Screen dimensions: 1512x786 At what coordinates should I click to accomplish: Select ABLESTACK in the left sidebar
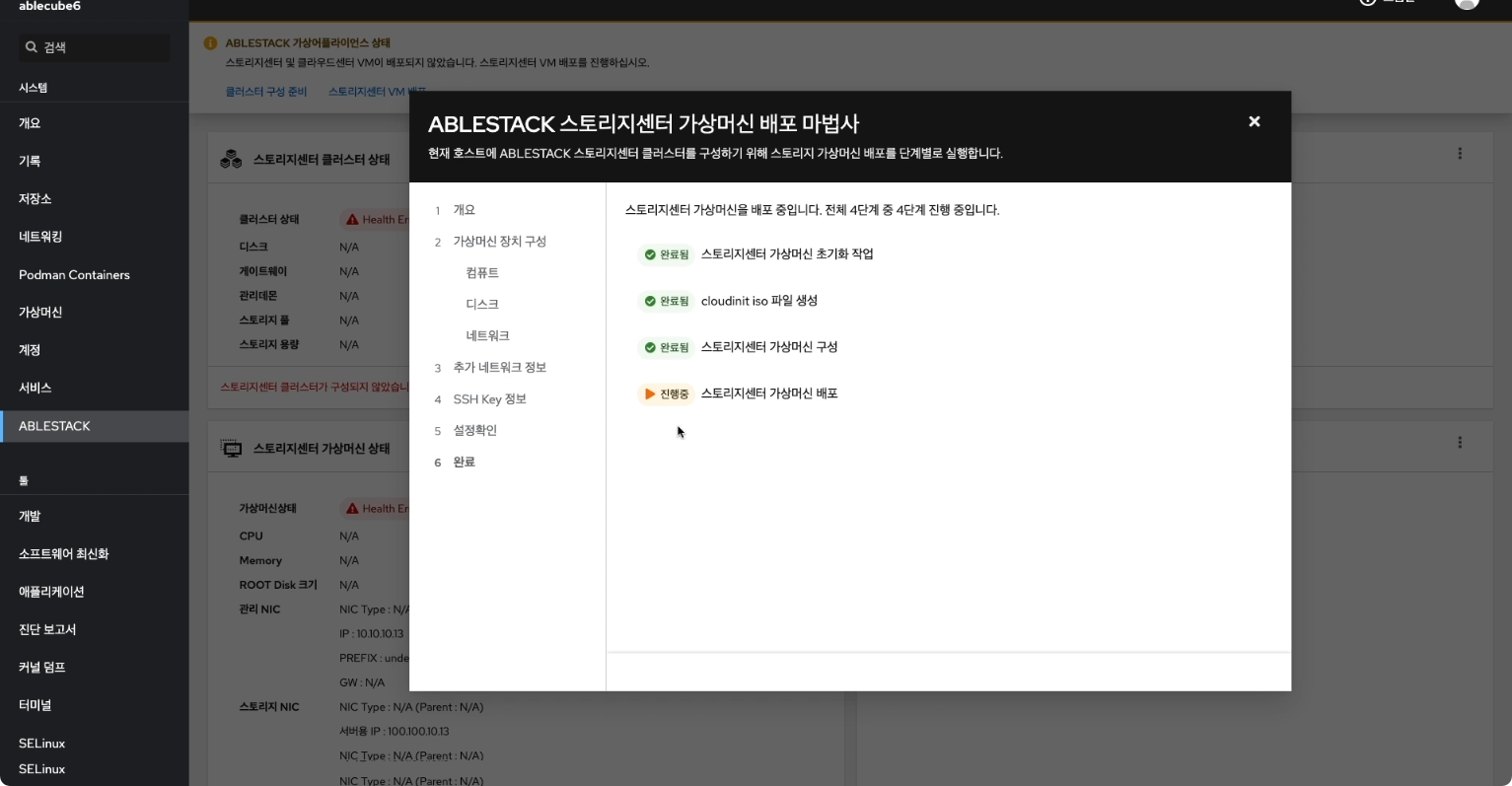coord(94,426)
